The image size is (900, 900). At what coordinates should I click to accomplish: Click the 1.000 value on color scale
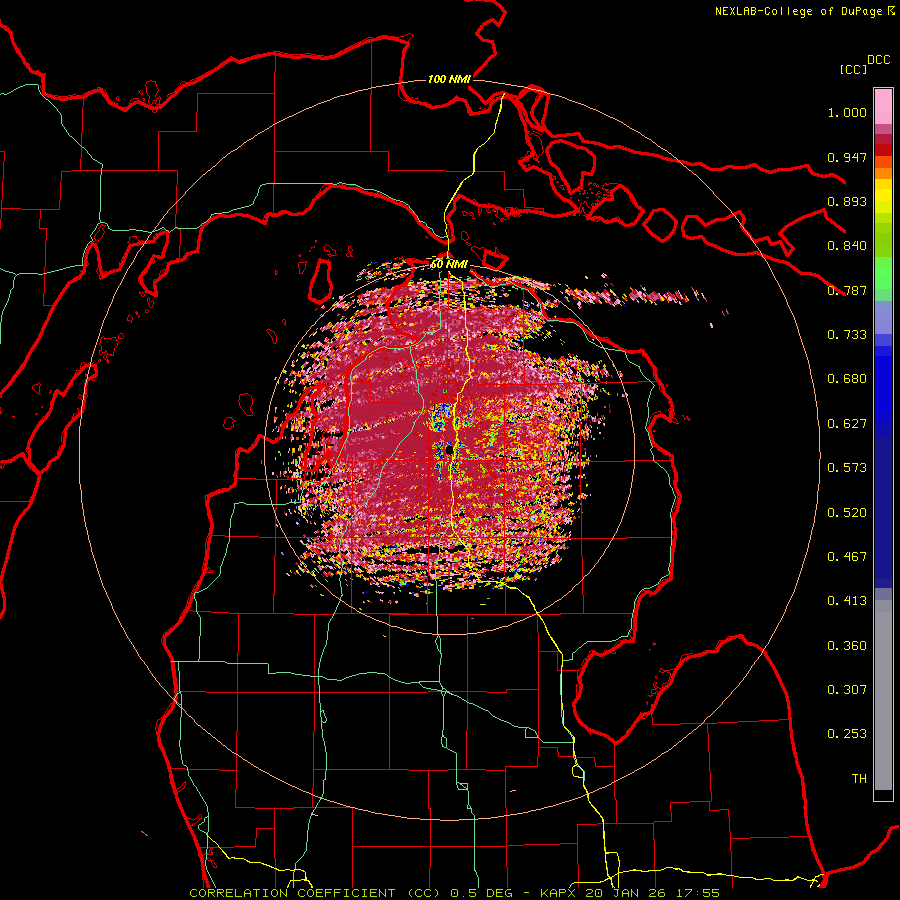tap(847, 112)
